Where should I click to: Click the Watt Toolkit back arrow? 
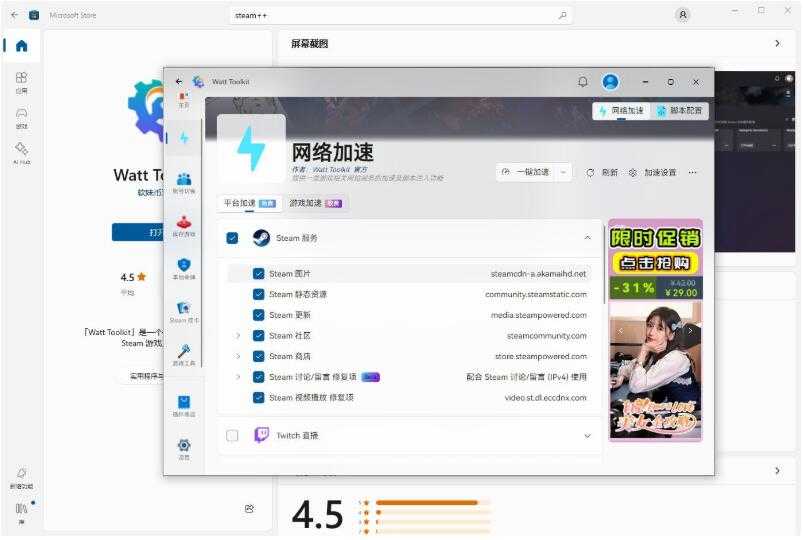point(179,81)
